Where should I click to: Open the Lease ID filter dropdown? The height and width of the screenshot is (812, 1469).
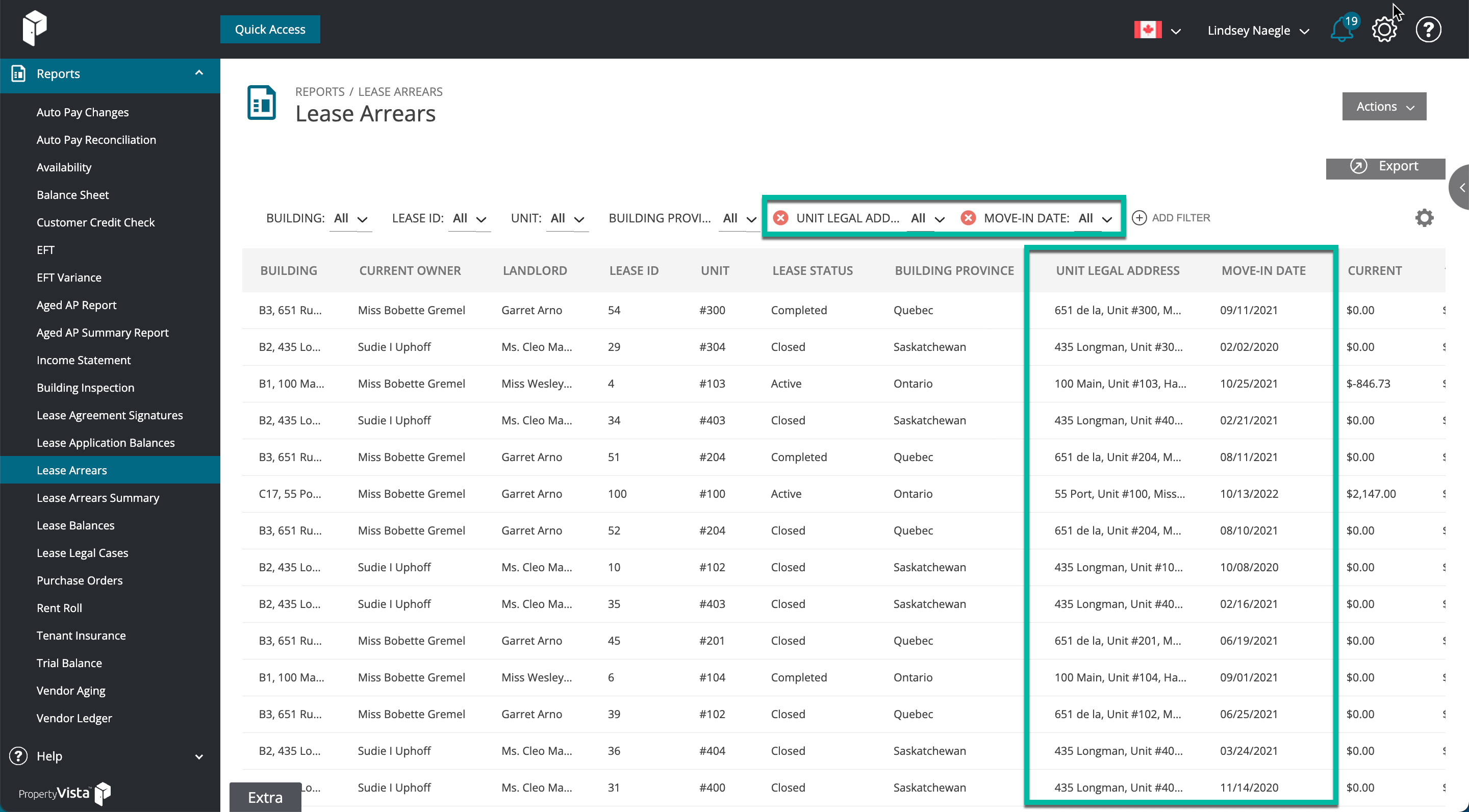(469, 218)
